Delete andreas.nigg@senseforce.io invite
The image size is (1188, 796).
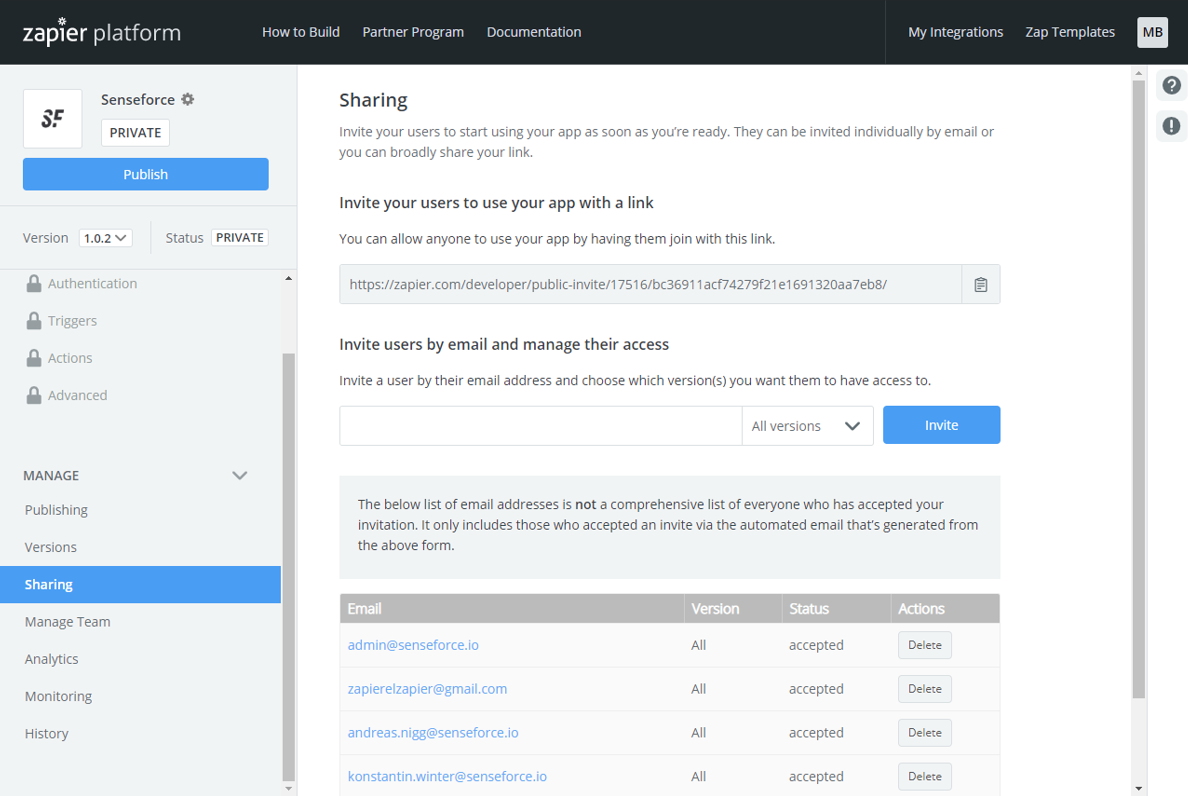924,733
